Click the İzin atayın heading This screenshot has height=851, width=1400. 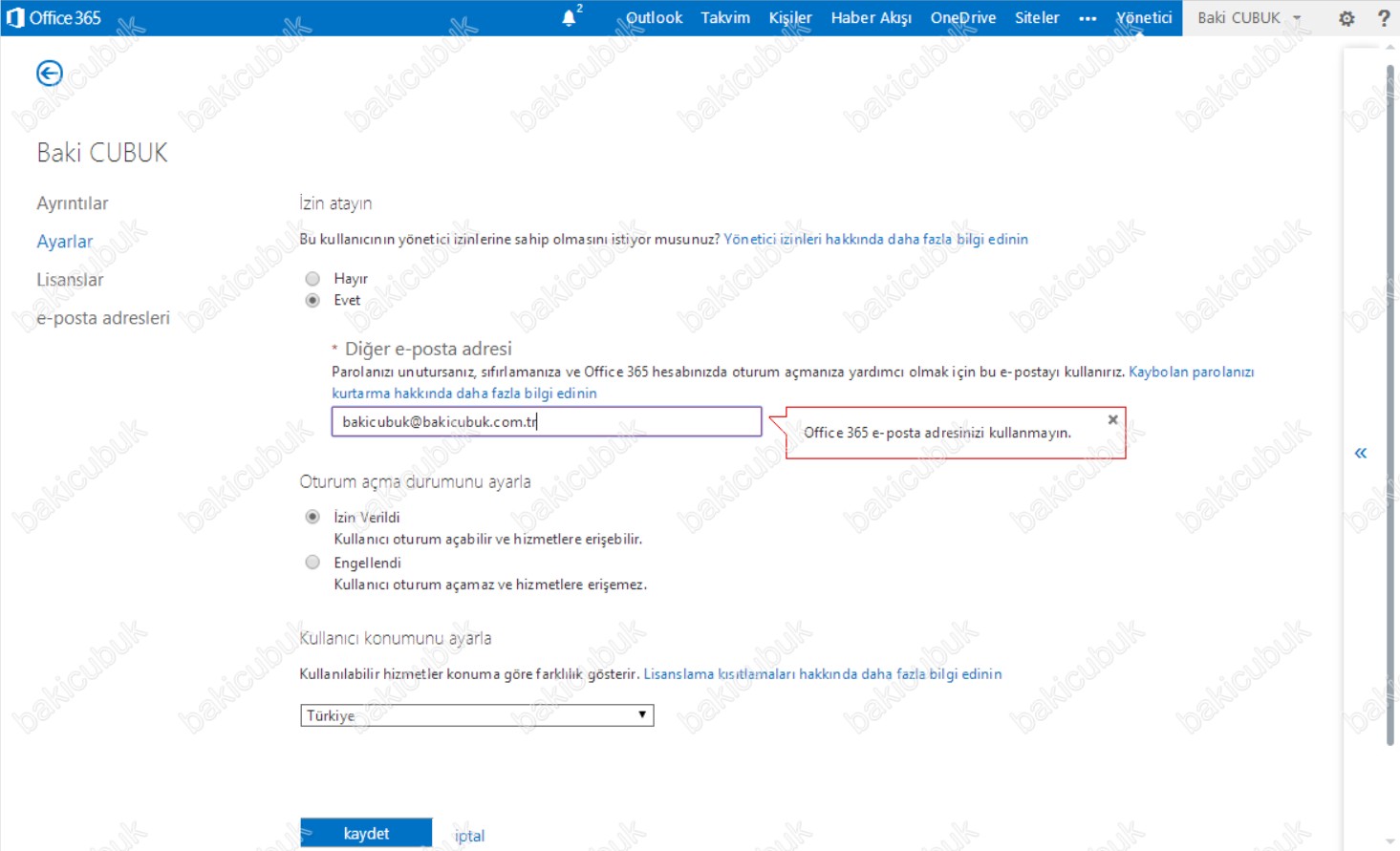point(335,203)
